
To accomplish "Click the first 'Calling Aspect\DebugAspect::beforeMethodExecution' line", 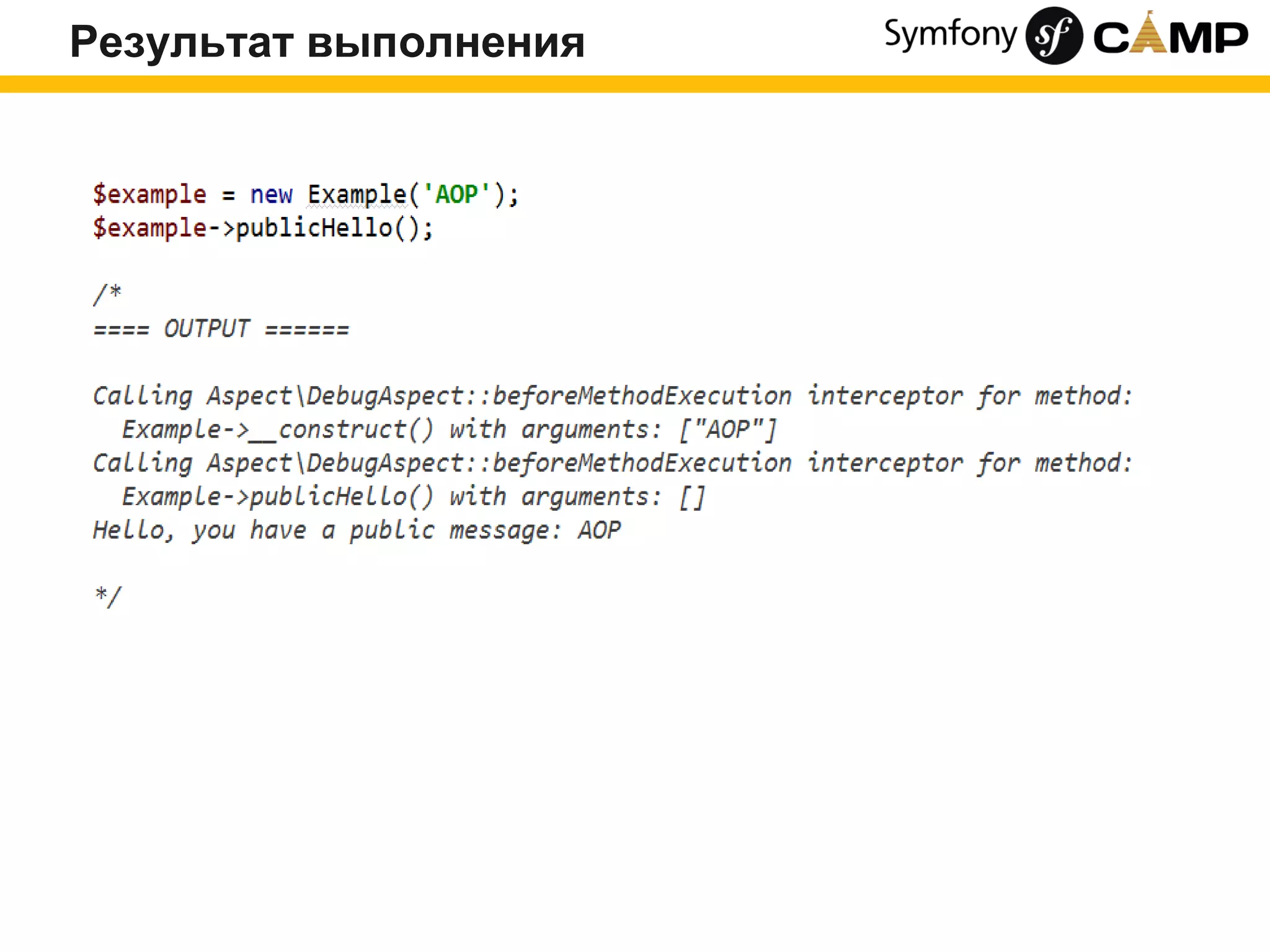I will (x=613, y=395).
